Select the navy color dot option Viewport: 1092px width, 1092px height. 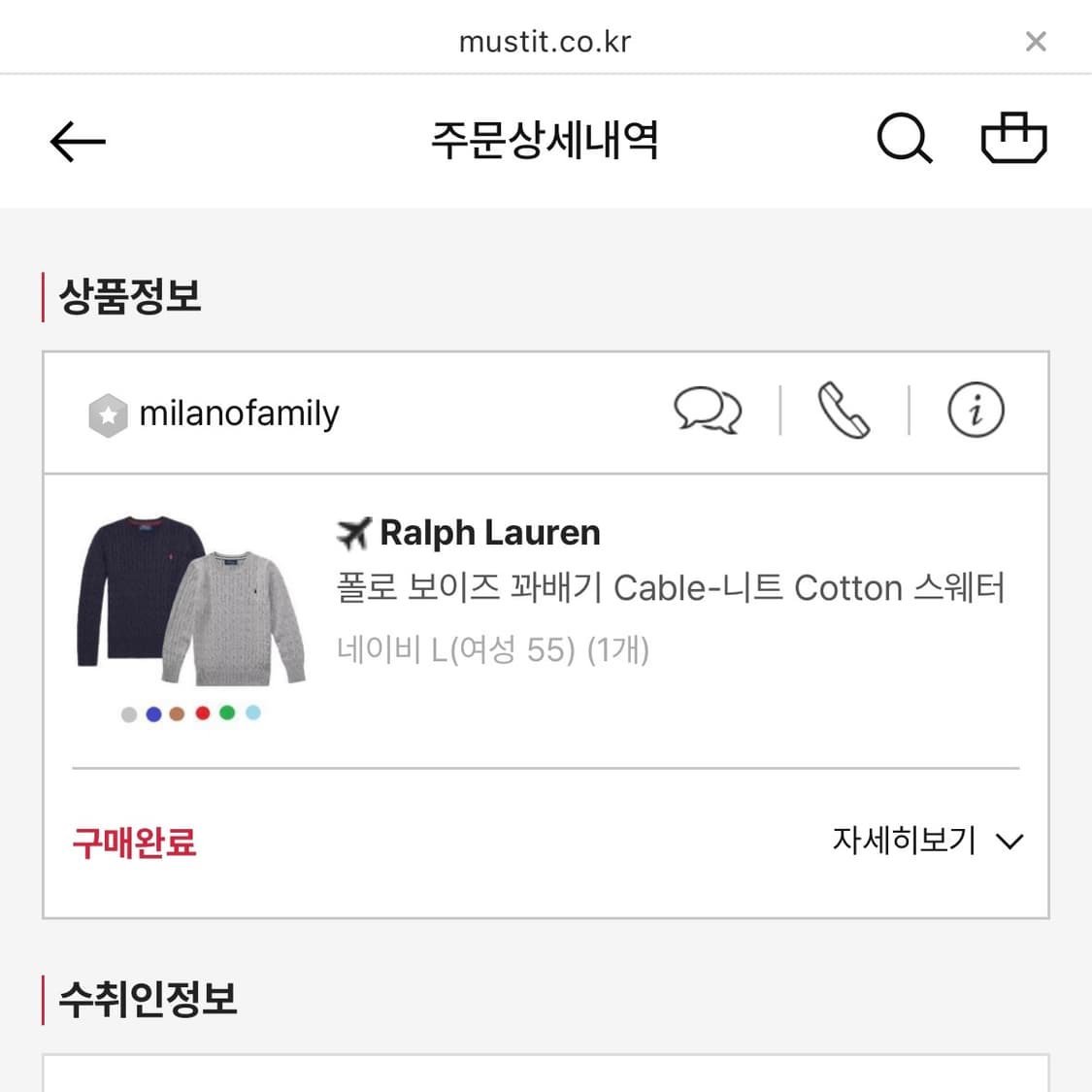(152, 712)
